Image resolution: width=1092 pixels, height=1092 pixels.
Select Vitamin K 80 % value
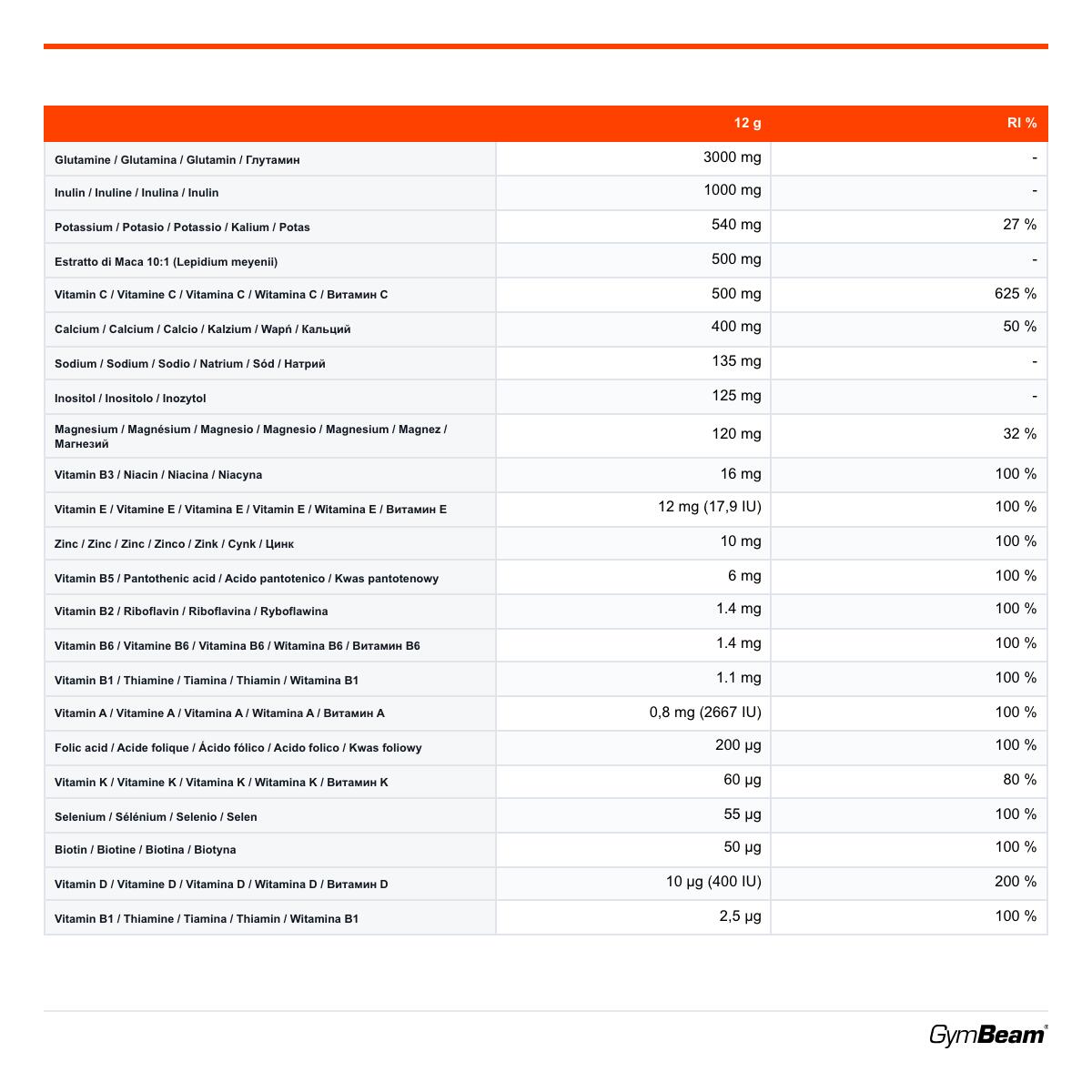click(x=1020, y=780)
